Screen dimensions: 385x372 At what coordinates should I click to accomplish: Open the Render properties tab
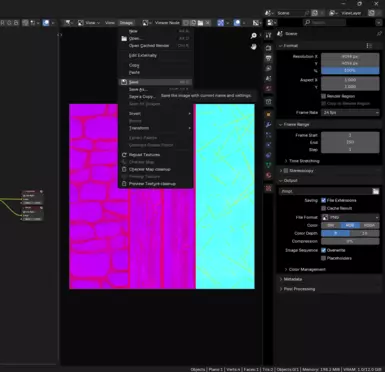(269, 48)
